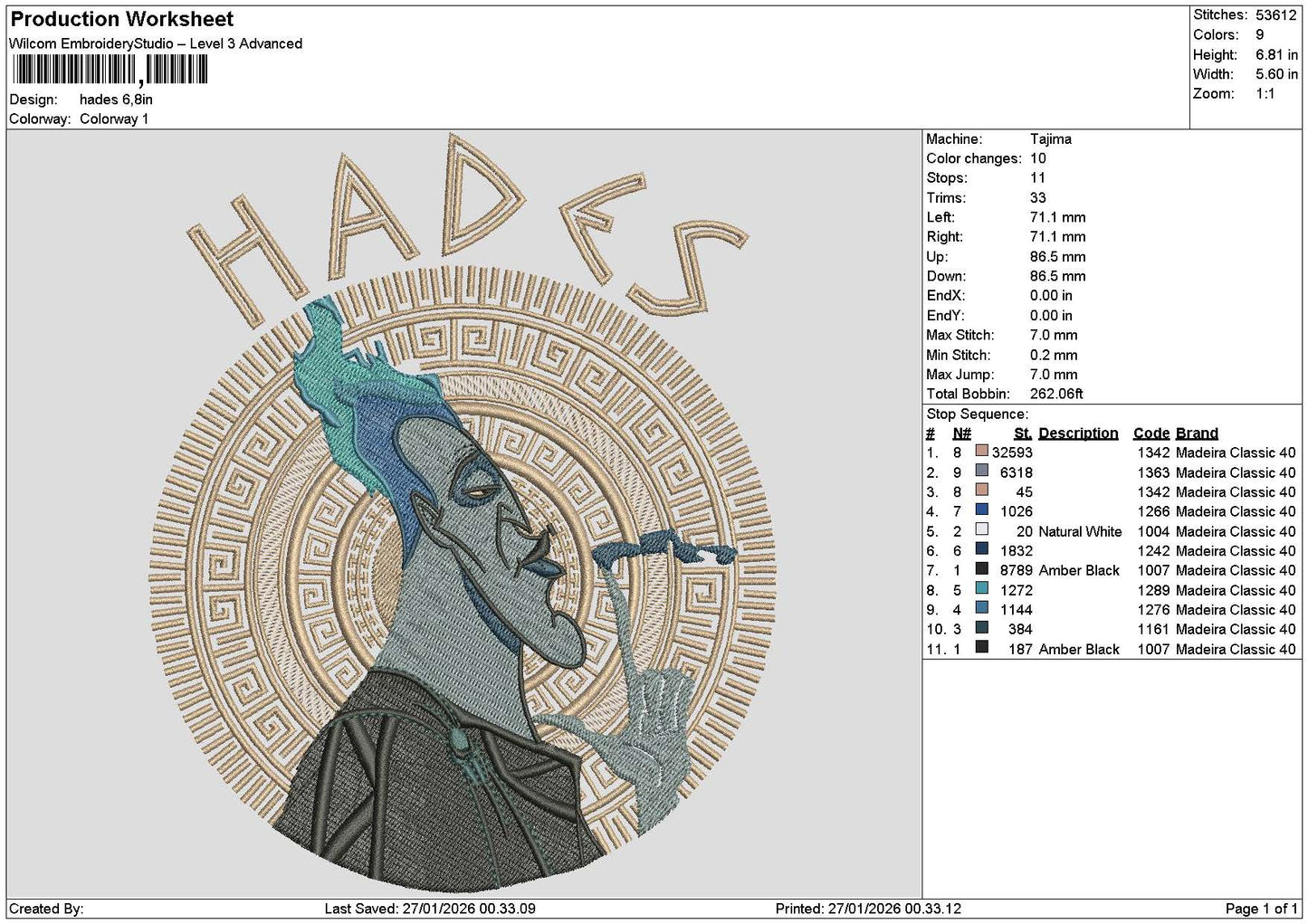The width and height of the screenshot is (1308, 924).
Task: Click the Width value 5.60 in
Action: [x=1276, y=74]
